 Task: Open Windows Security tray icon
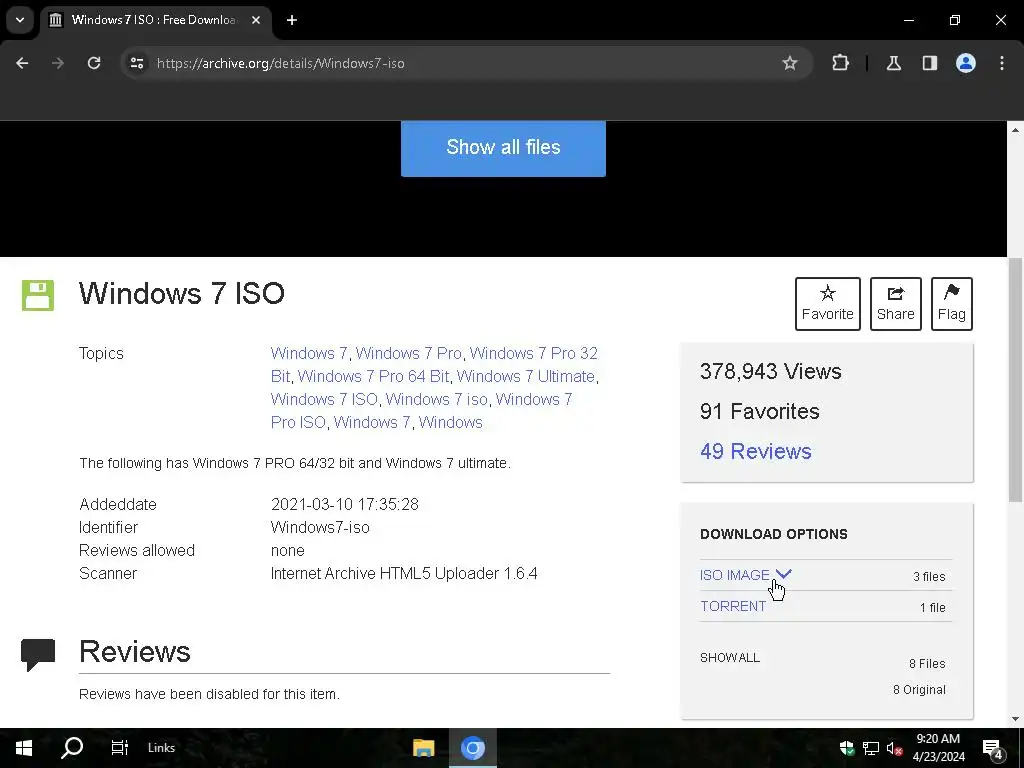pos(847,748)
